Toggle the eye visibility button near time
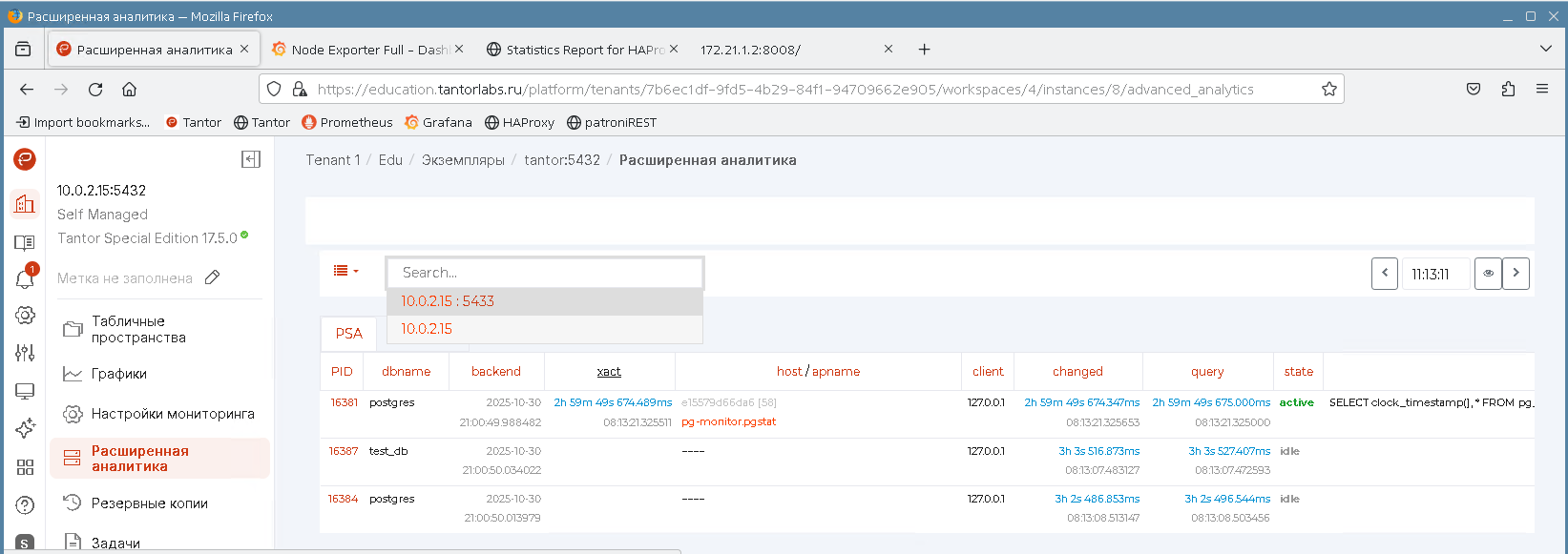The height and width of the screenshot is (554, 1568). [x=1488, y=274]
